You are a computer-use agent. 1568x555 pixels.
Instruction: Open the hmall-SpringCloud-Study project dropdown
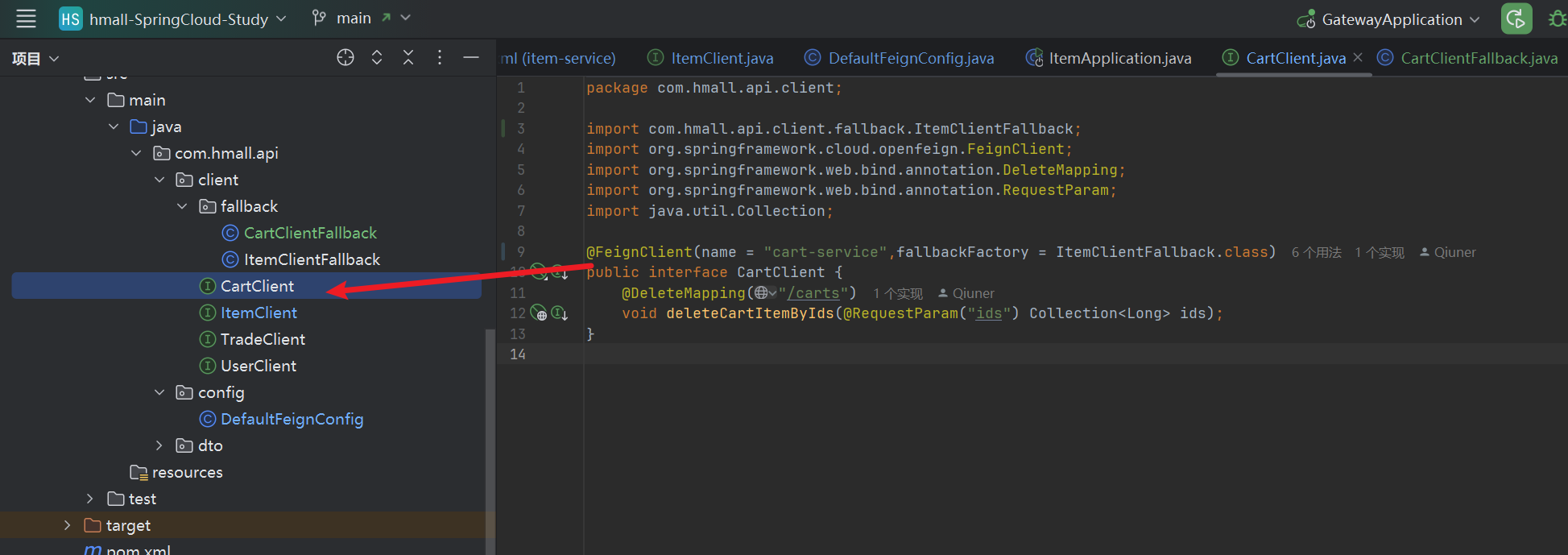tap(187, 19)
